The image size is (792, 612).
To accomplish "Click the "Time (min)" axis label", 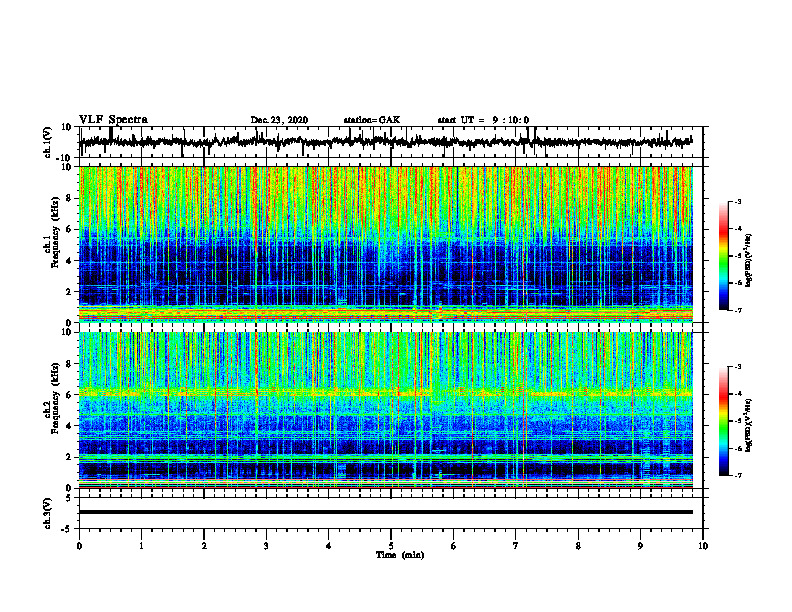I will click(400, 555).
